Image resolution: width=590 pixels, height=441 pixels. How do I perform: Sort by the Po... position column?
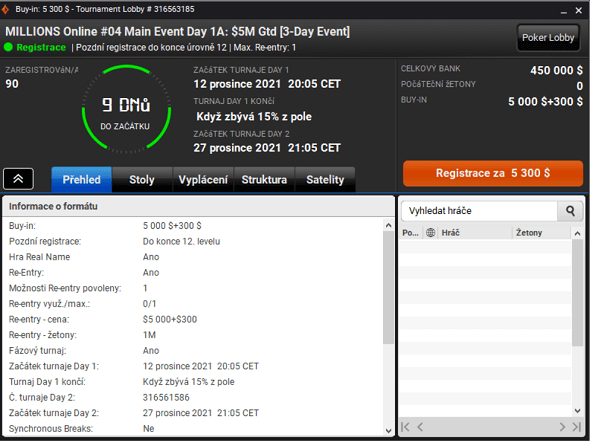pos(411,233)
